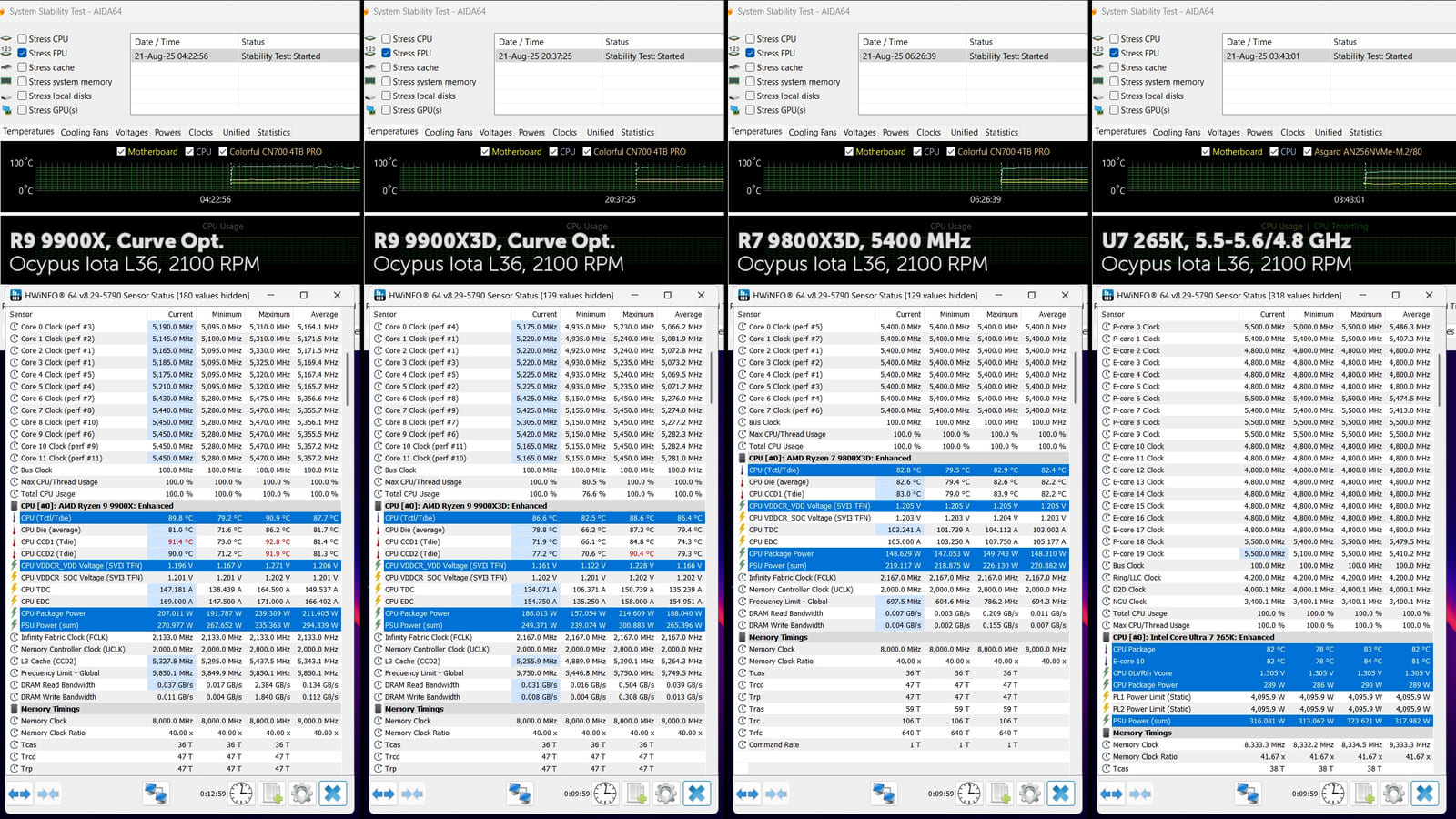Screen dimensions: 1456x819
Task: Click clock icon in R7 9800X3D HWiNFO window
Action: (x=969, y=794)
